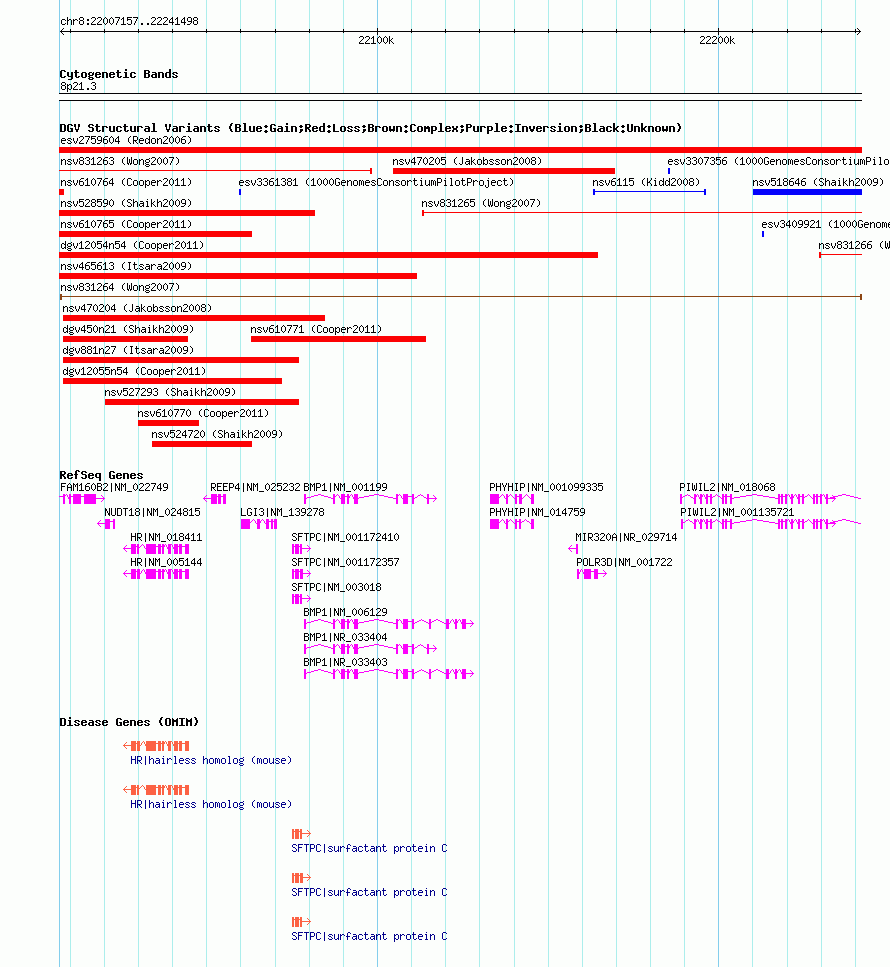
Task: Click the LGI3|NM_139278 gene glyph
Action: point(259,524)
